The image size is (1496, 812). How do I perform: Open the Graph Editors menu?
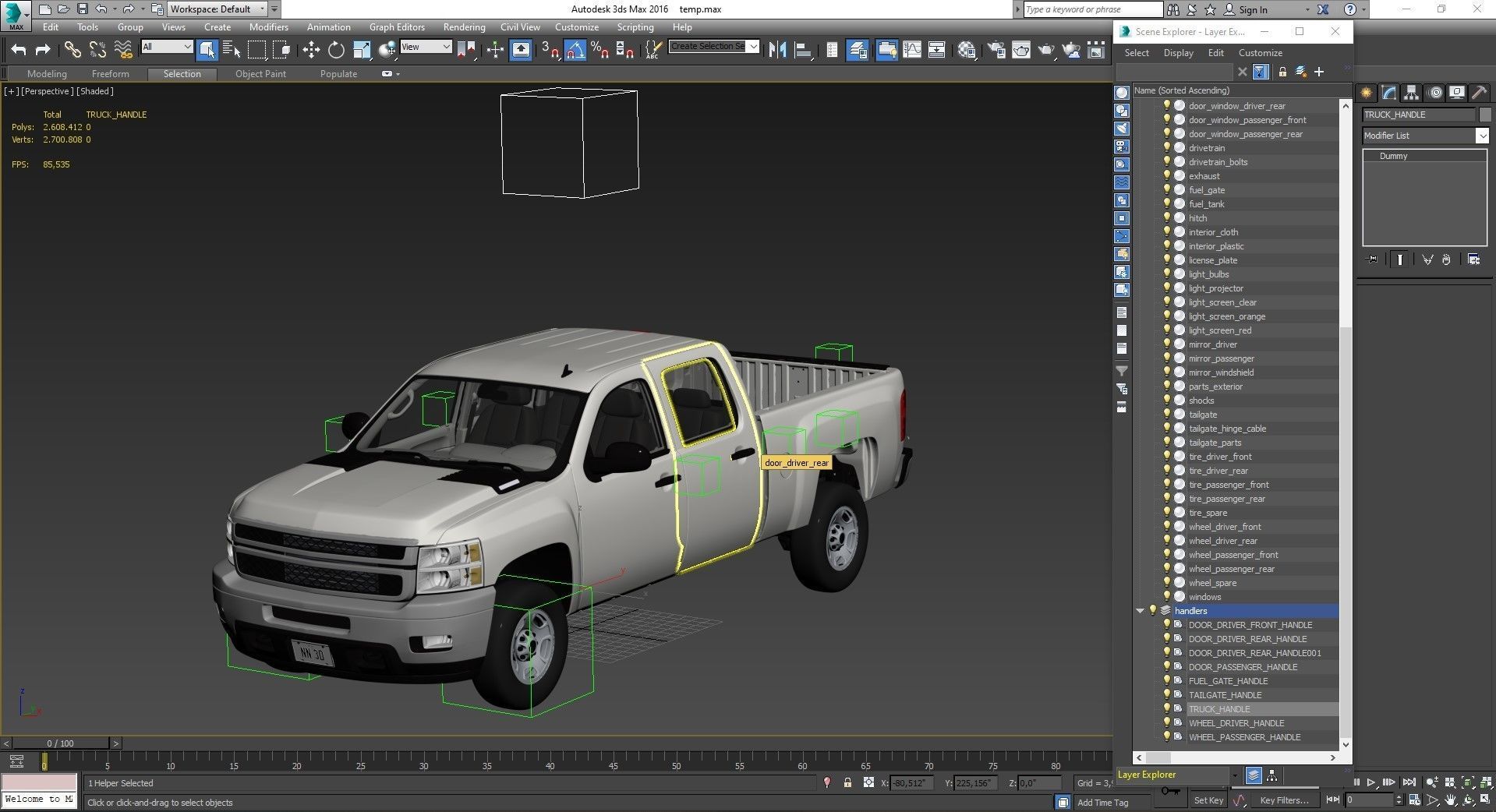397,27
